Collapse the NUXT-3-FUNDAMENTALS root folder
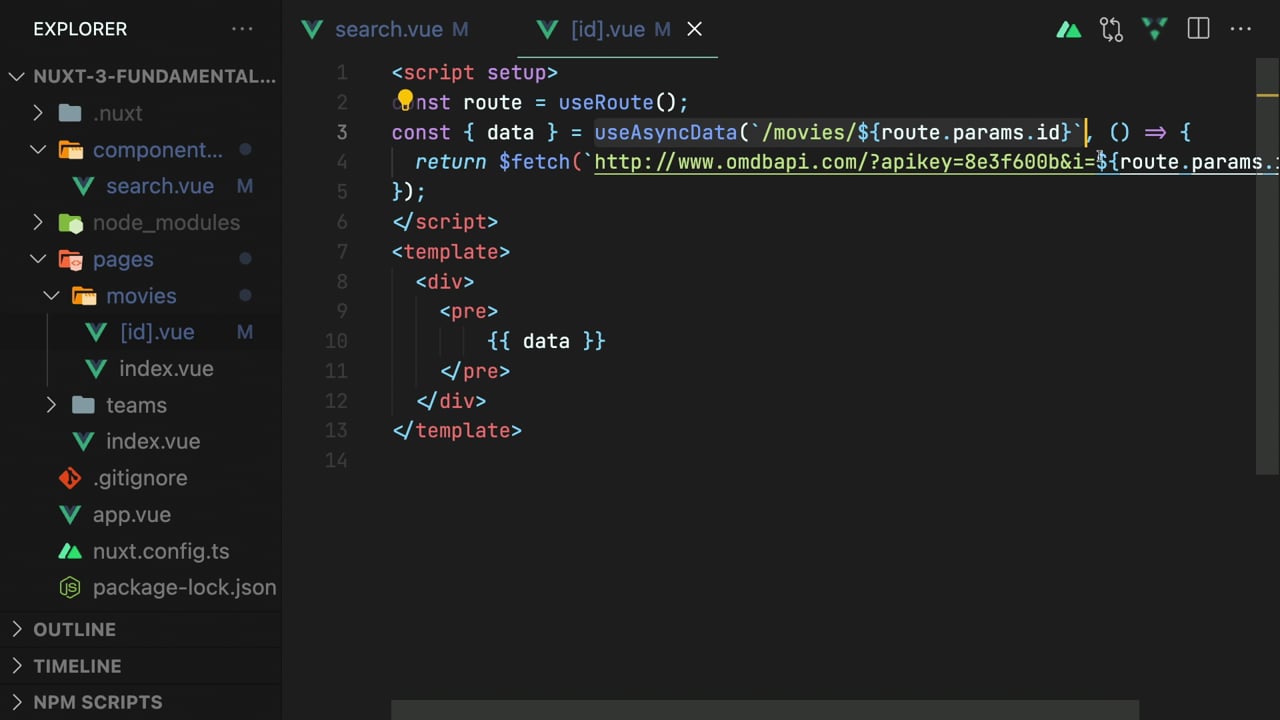This screenshot has width=1280, height=720. click(x=17, y=76)
